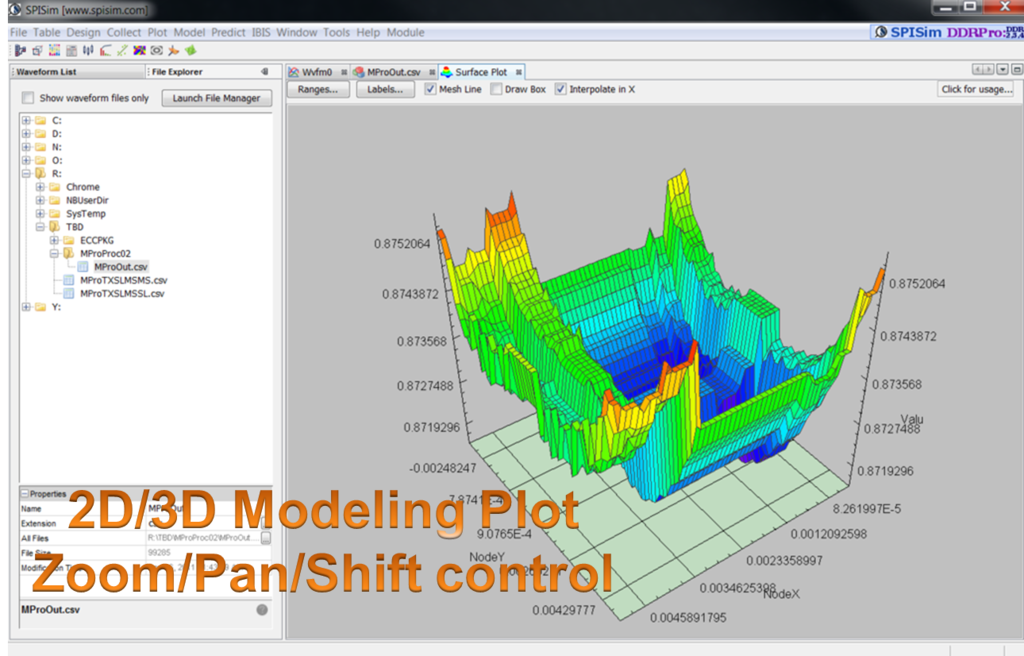Screen dimensions: 1024x656
Task: Enable Show waveform files only checkbox
Action: click(28, 98)
